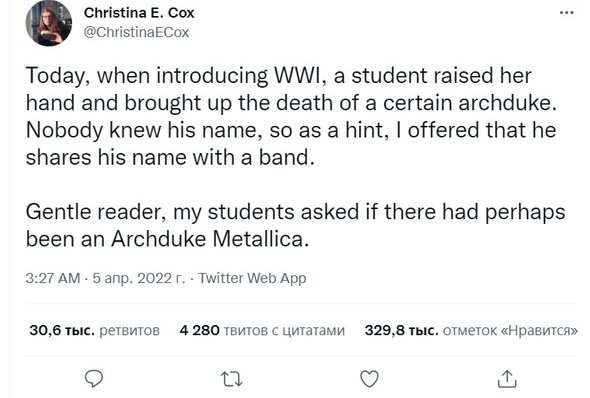Open Christina E. Cox's profile avatar
The image size is (590, 398).
click(x=49, y=23)
